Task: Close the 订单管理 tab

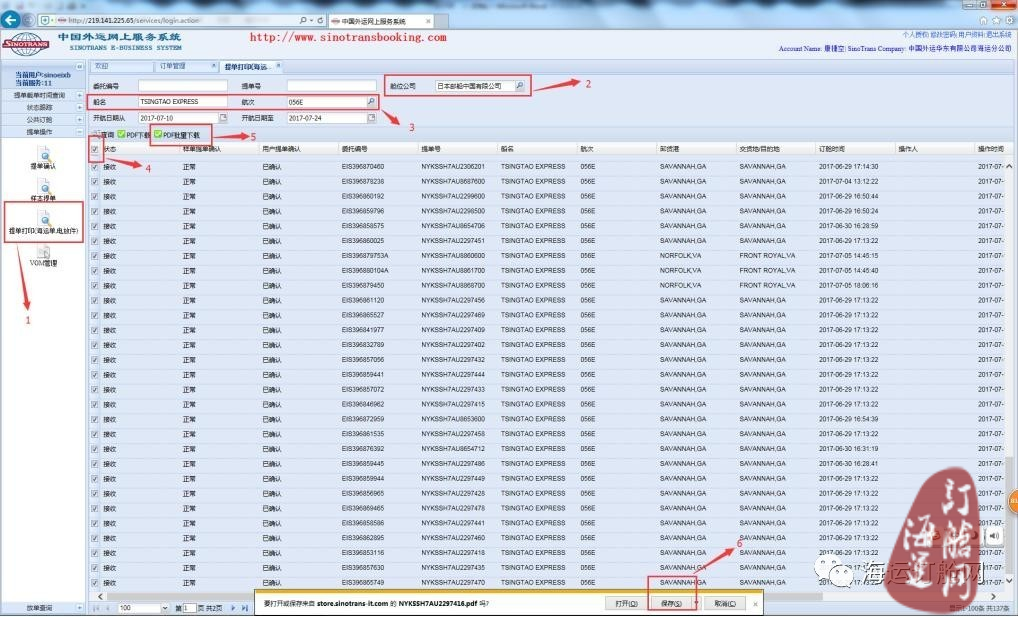Action: point(214,66)
